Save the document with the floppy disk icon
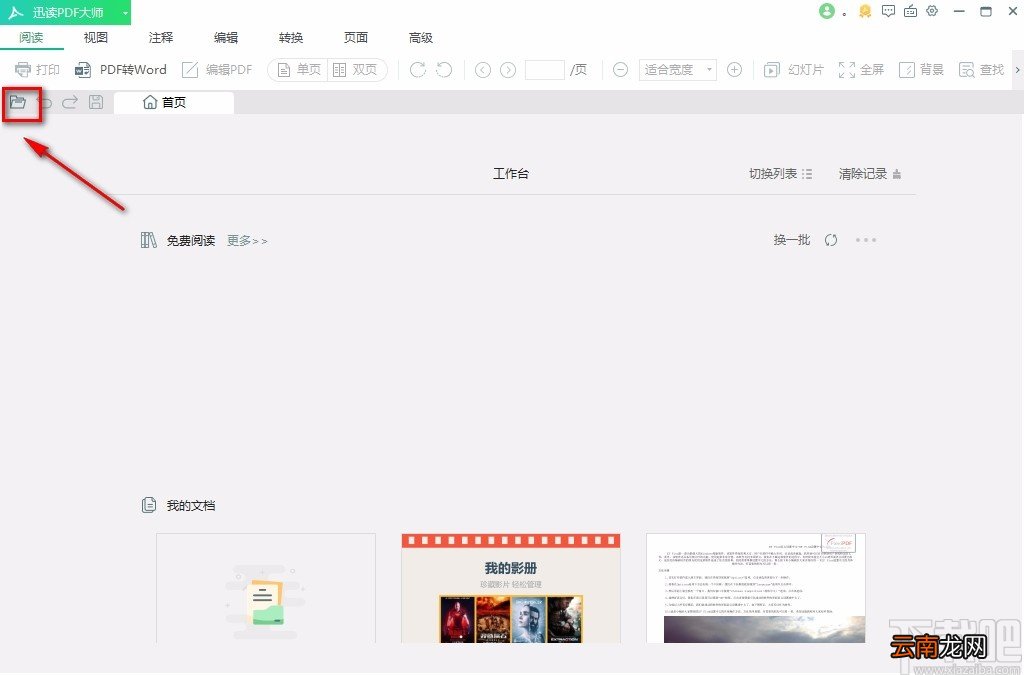The image size is (1024, 675). [x=96, y=102]
